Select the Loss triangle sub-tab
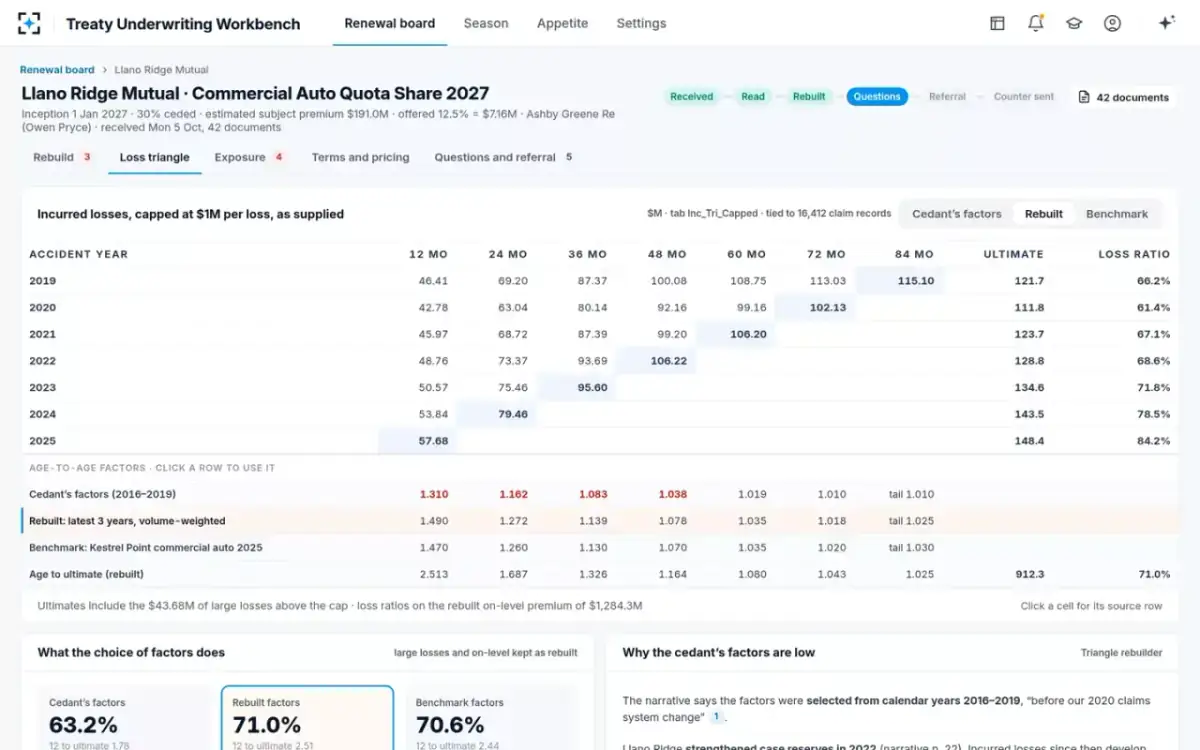Image resolution: width=1200 pixels, height=750 pixels. [155, 157]
